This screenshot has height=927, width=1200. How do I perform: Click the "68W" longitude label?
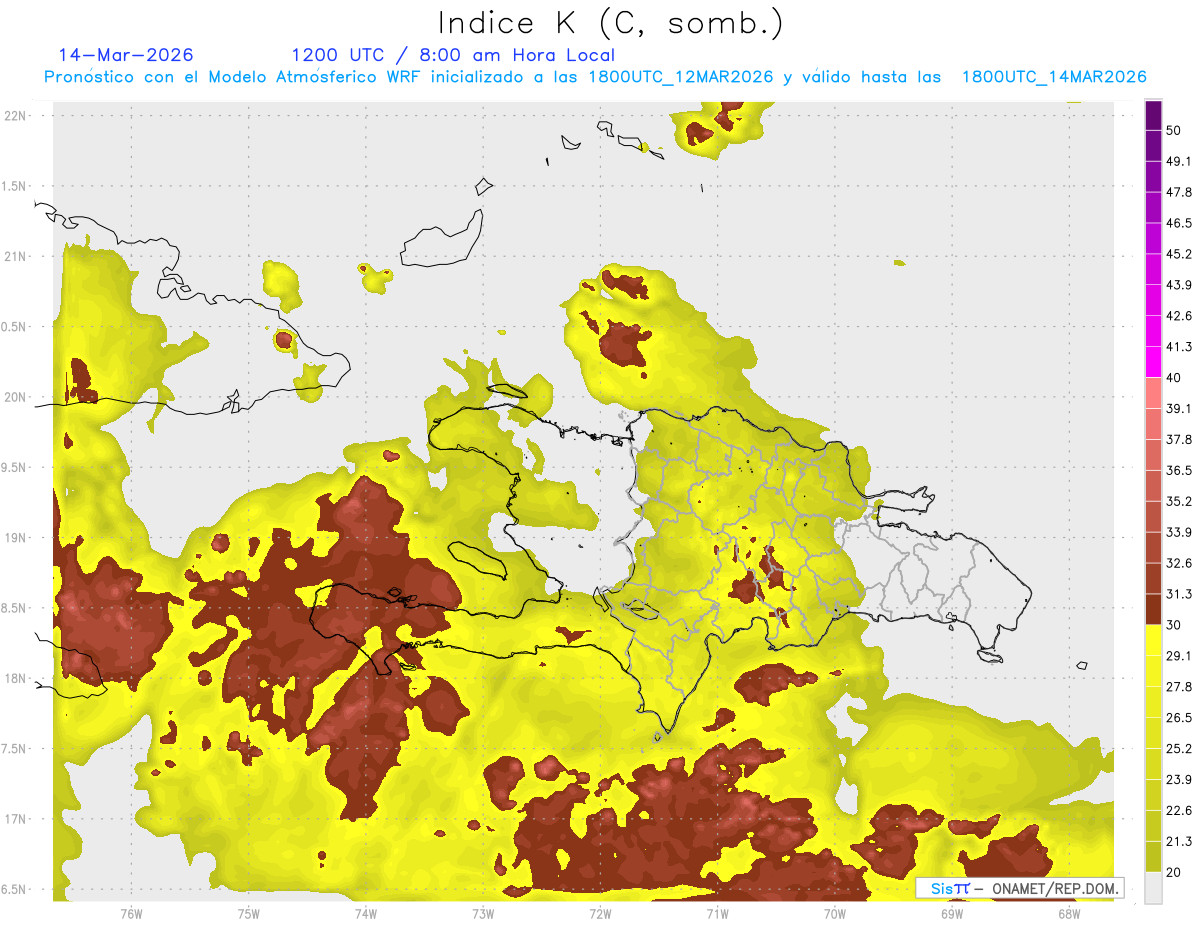(x=1069, y=913)
